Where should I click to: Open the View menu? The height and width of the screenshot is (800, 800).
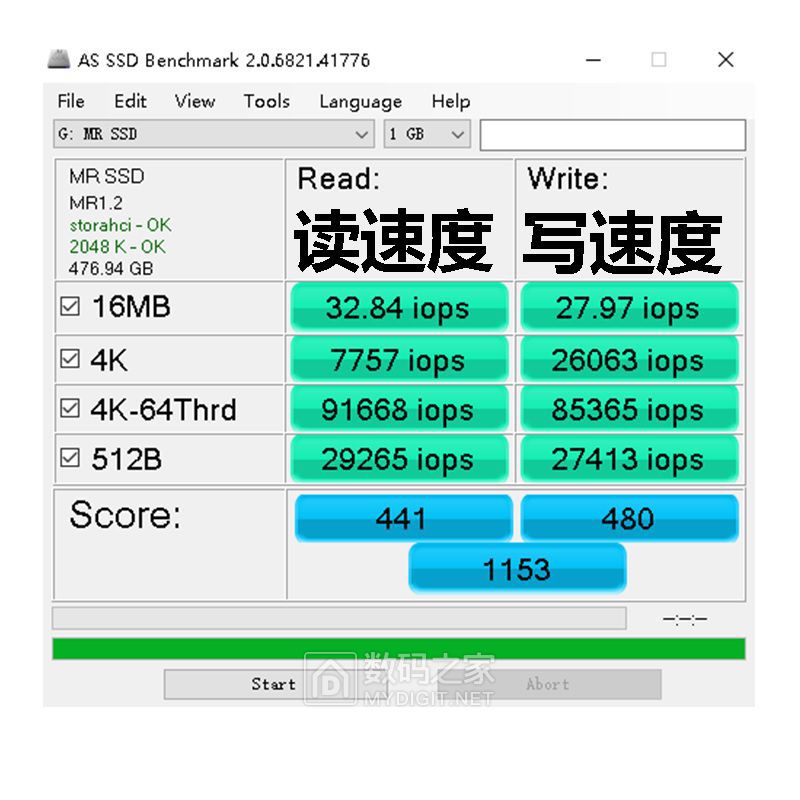[x=195, y=101]
